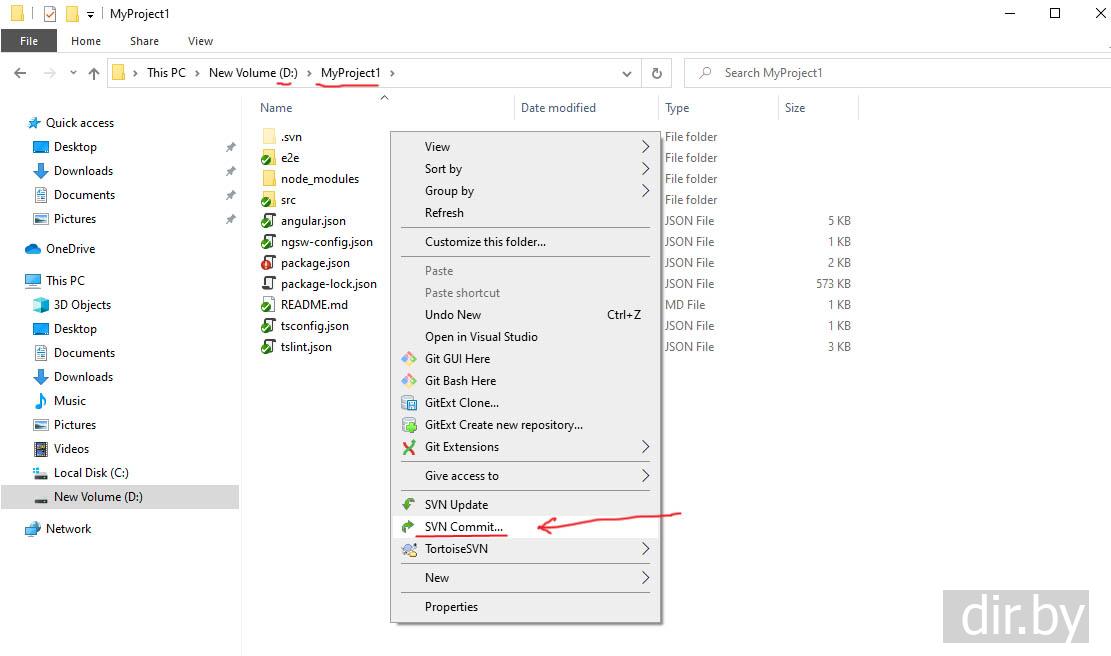Click the SVN Update icon in context menu
The image size is (1111, 656).
408,505
